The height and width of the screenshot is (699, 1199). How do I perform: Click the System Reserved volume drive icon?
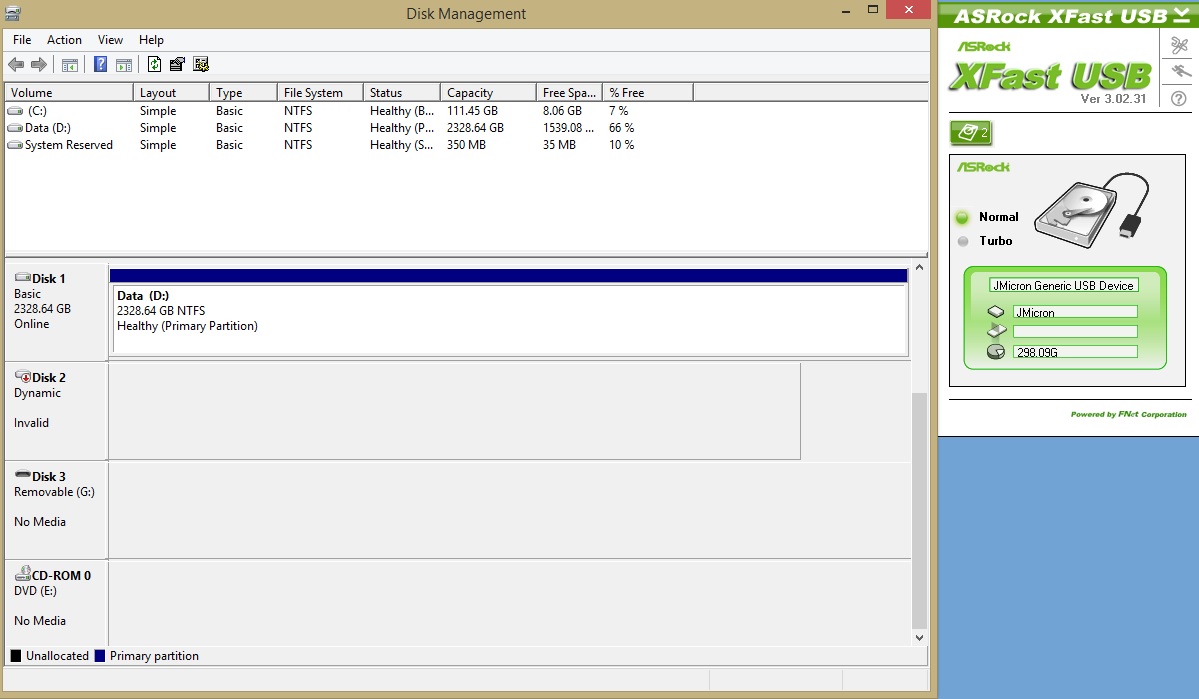(15, 145)
